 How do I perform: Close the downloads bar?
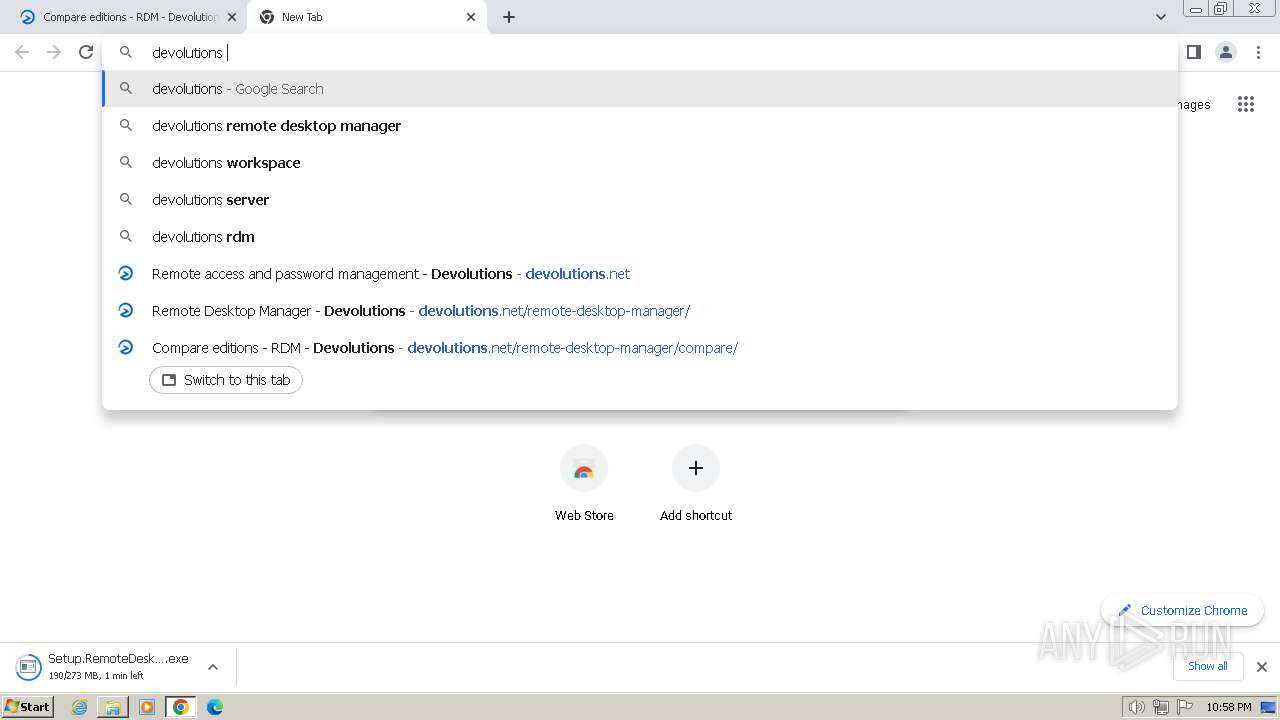point(1262,667)
